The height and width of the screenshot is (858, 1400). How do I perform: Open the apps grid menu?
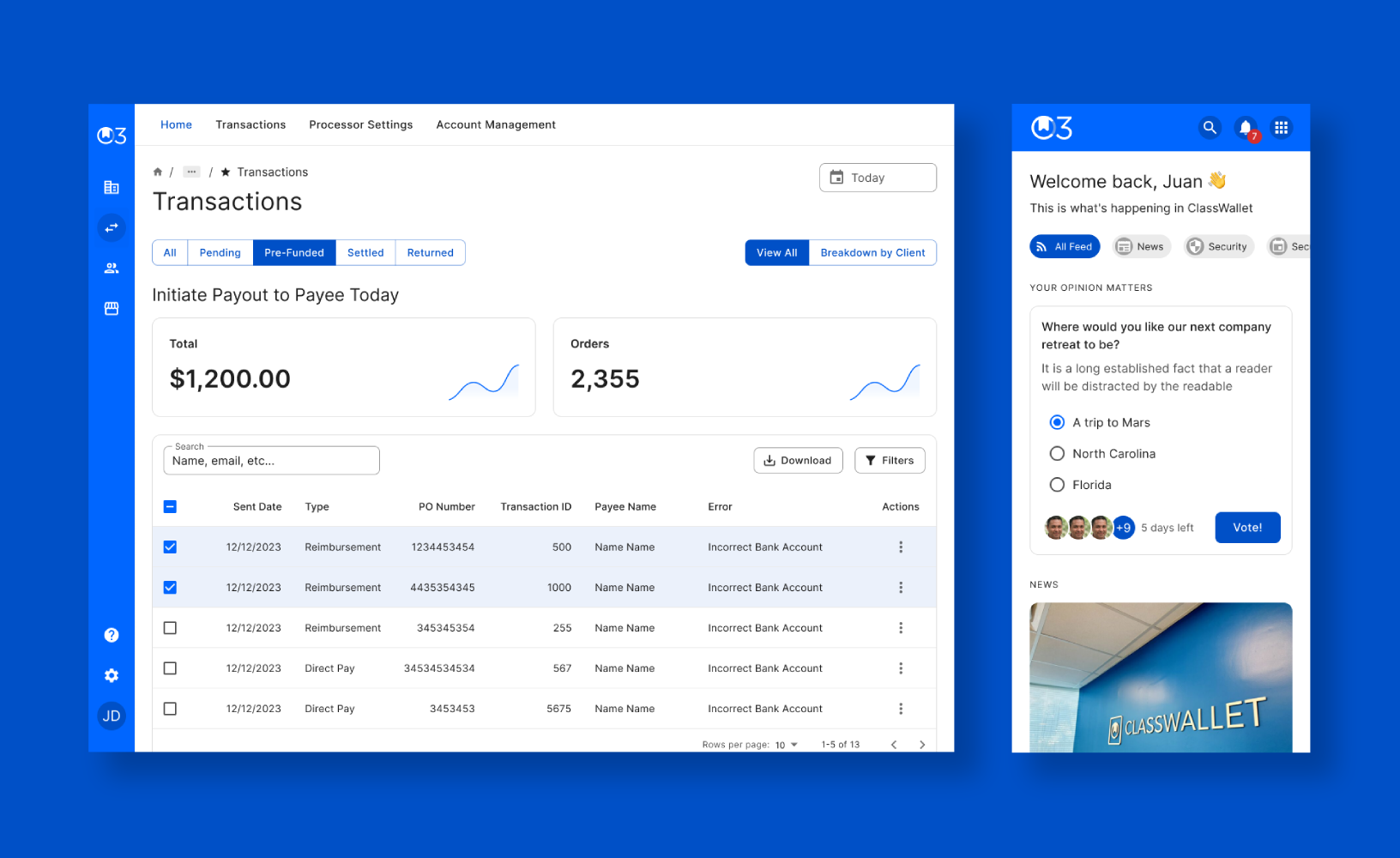coord(1281,127)
